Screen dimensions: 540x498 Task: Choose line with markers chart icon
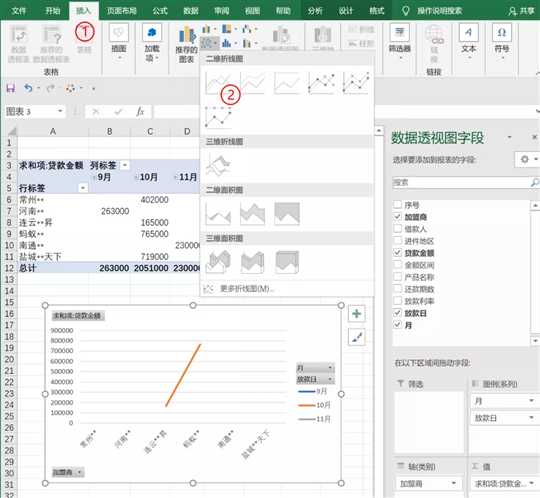[321, 83]
